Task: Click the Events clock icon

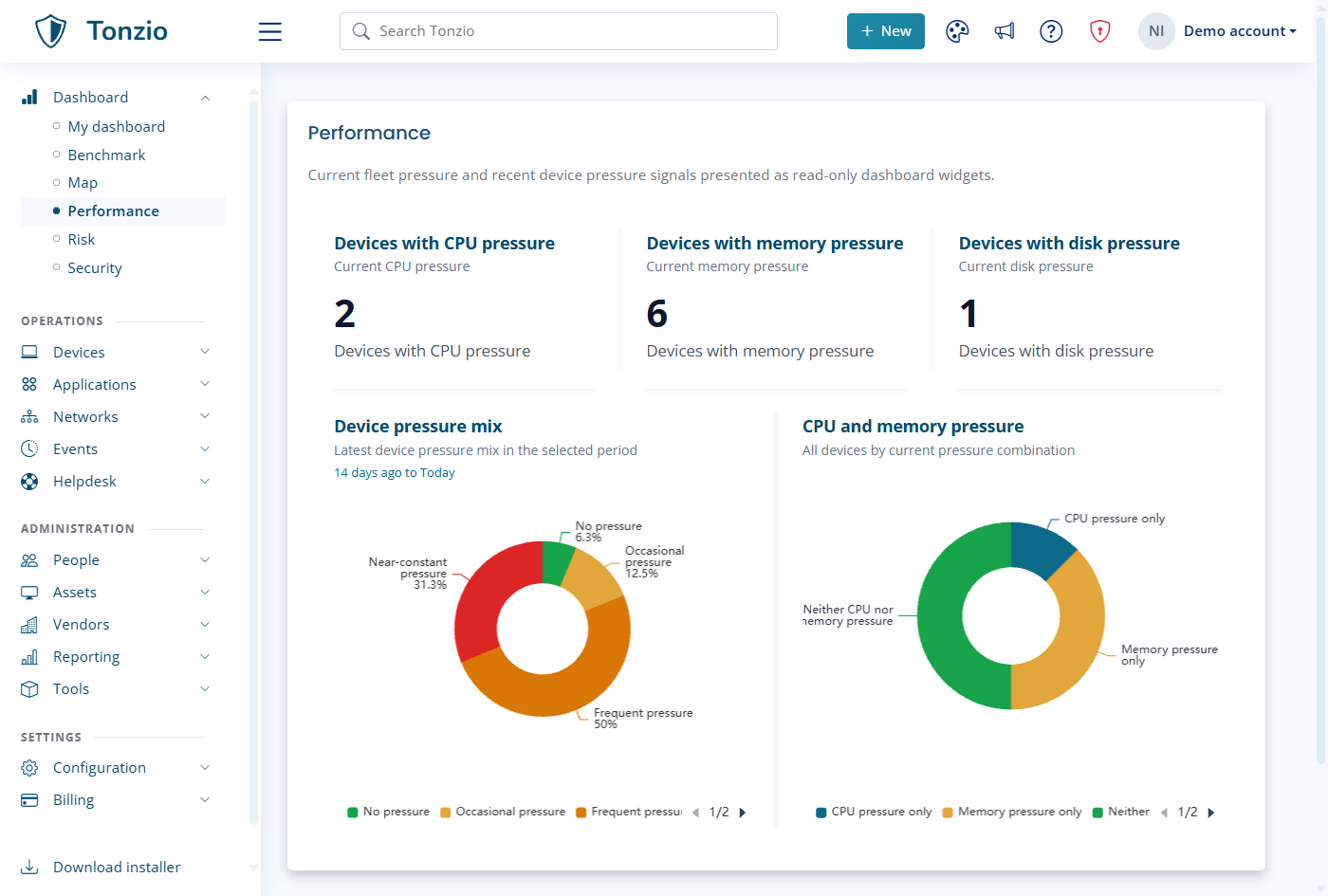Action: (29, 448)
